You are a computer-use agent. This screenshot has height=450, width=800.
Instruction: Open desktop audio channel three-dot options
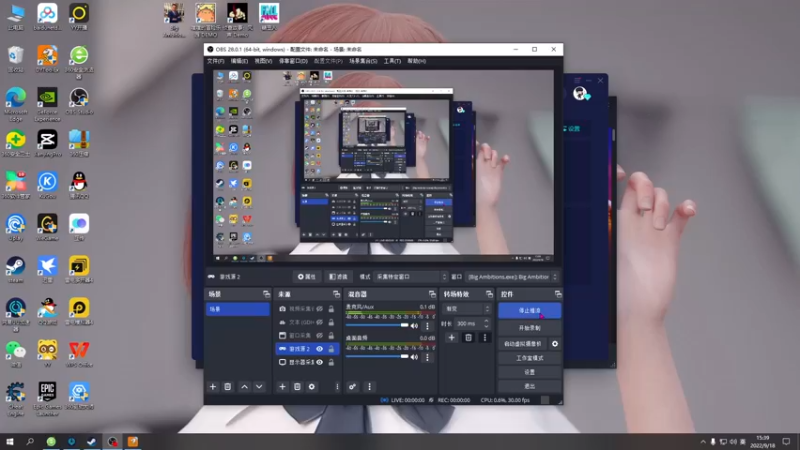(428, 357)
